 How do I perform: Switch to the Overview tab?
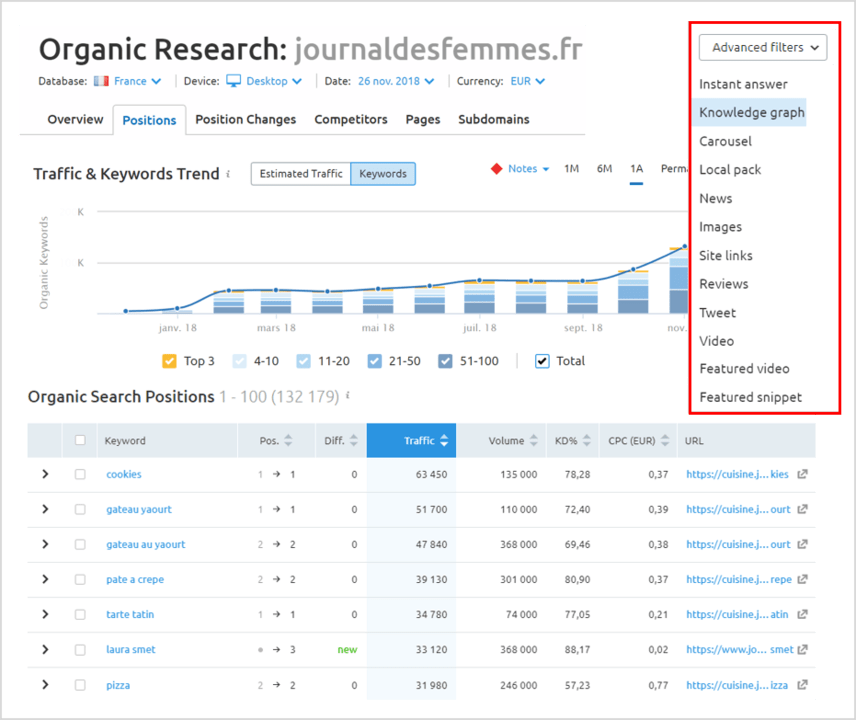click(x=75, y=119)
